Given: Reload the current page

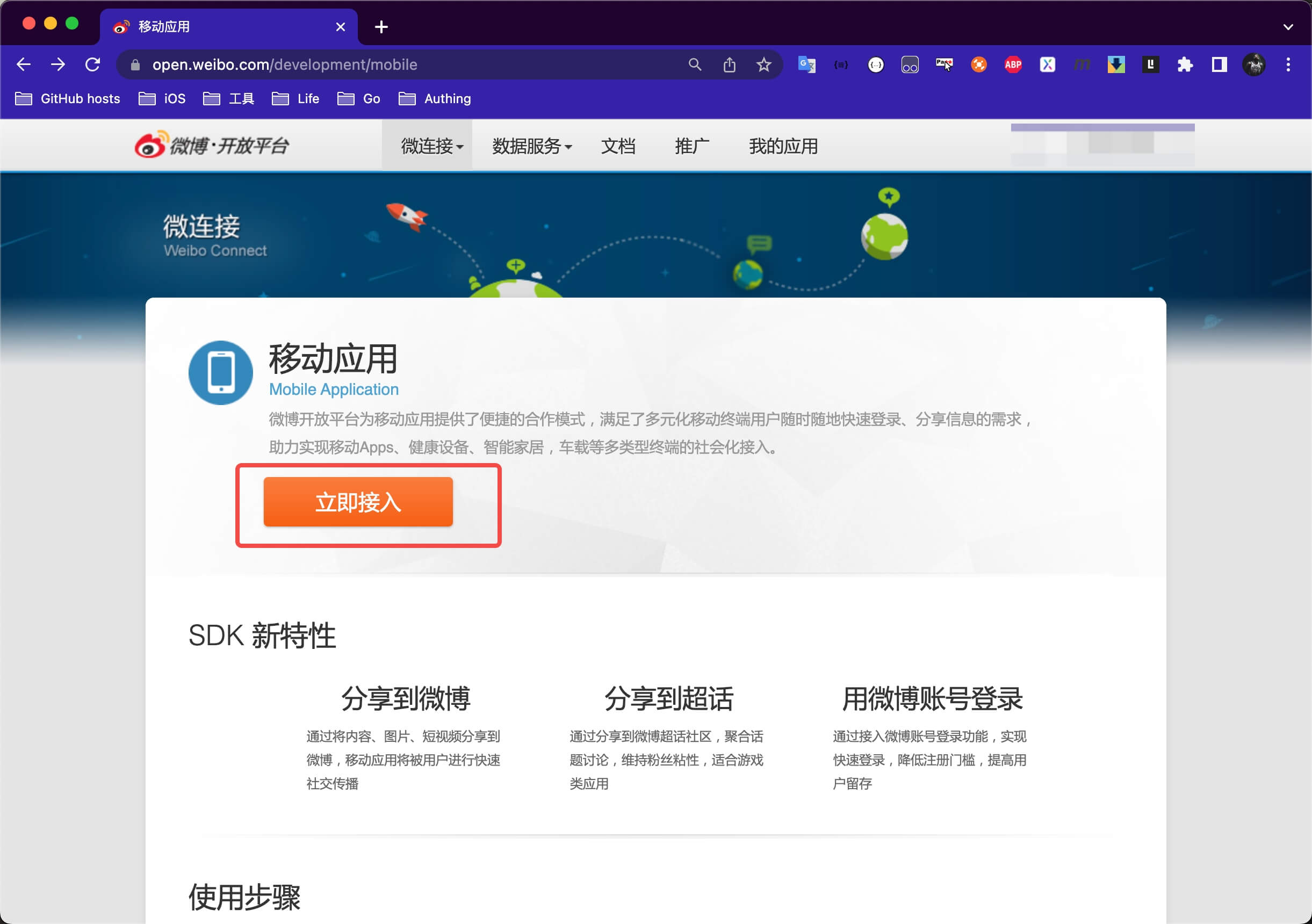Looking at the screenshot, I should (x=92, y=64).
